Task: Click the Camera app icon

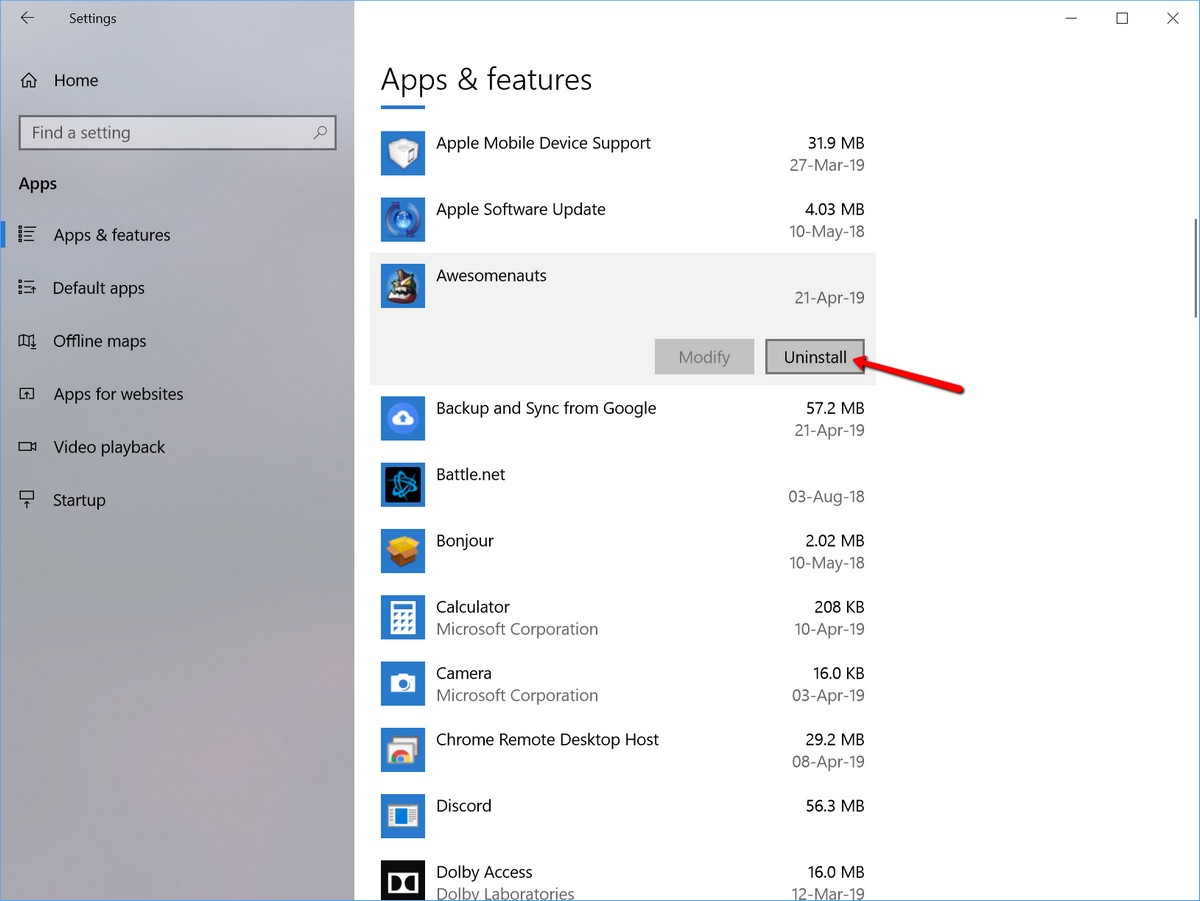Action: coord(403,683)
